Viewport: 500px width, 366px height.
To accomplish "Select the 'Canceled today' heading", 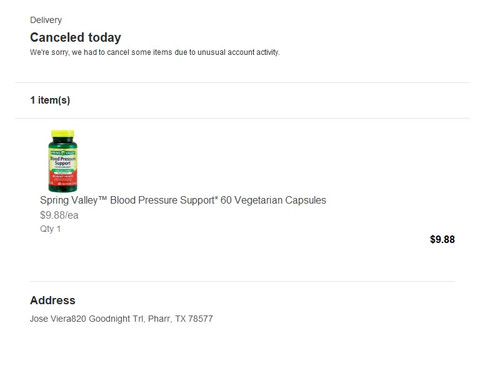I will 75,38.
